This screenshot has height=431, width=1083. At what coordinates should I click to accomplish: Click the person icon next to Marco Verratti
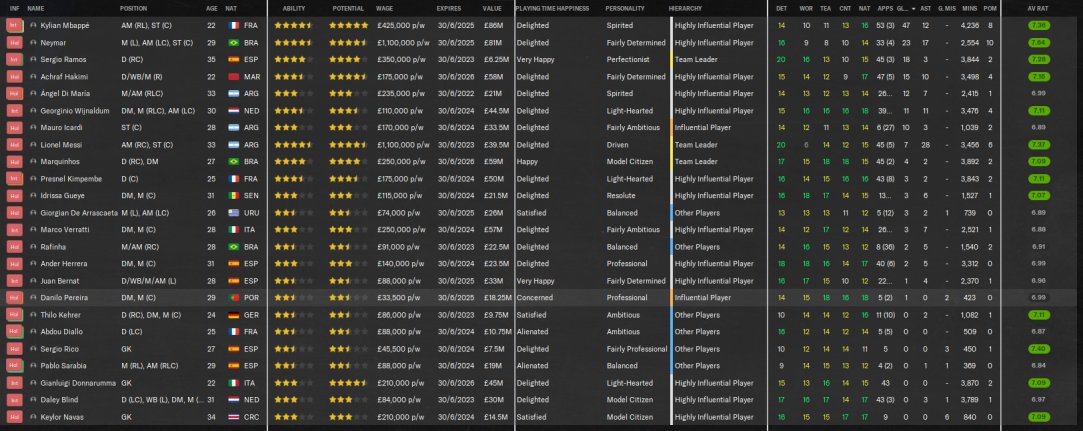pyautogui.click(x=33, y=229)
